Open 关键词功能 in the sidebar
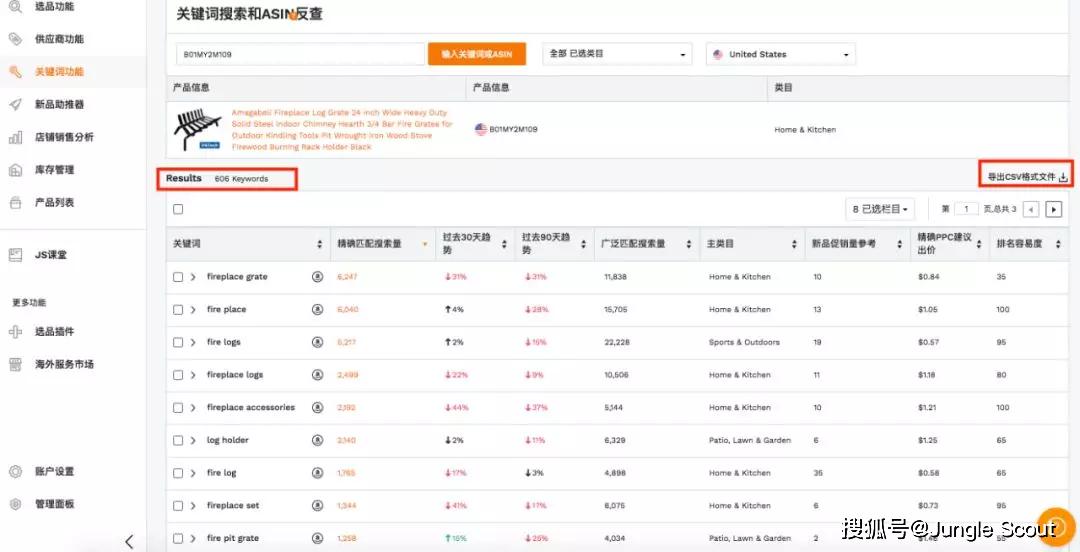The image size is (1080, 552). 59,72
